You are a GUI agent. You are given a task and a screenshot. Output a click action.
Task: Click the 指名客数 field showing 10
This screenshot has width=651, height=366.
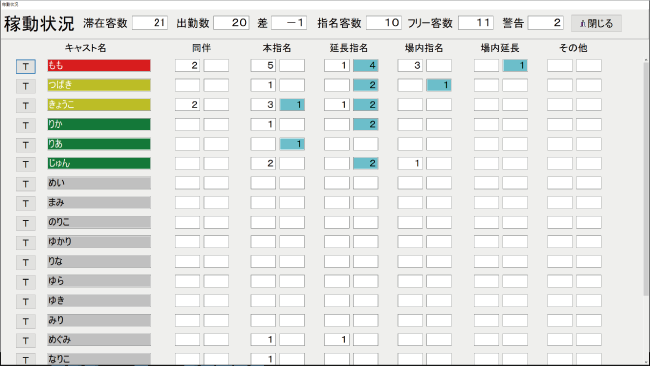384,23
